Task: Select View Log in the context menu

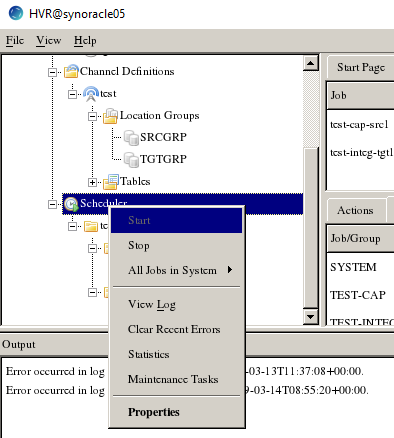Action: (176, 304)
